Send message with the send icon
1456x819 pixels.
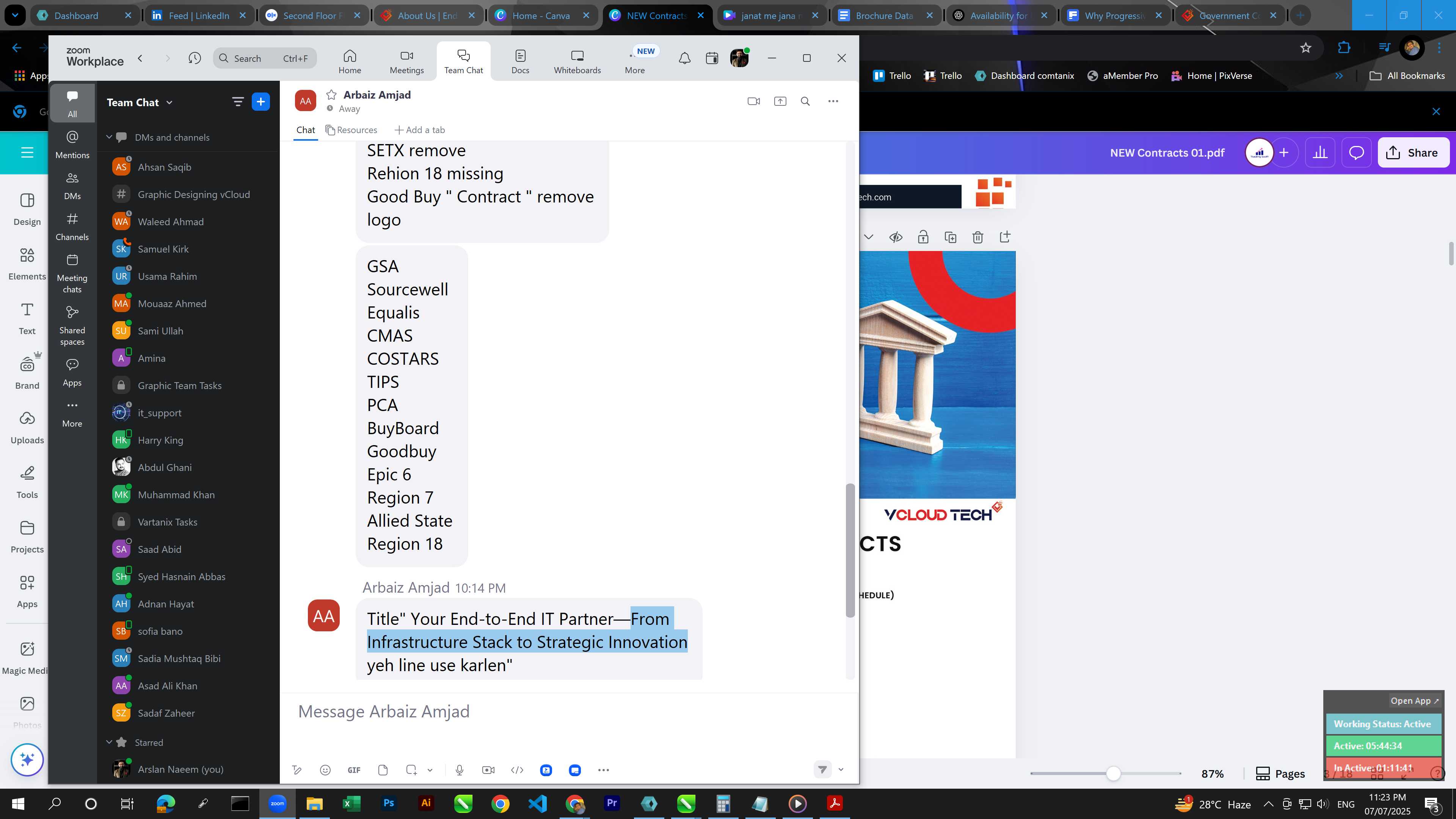pyautogui.click(x=822, y=769)
